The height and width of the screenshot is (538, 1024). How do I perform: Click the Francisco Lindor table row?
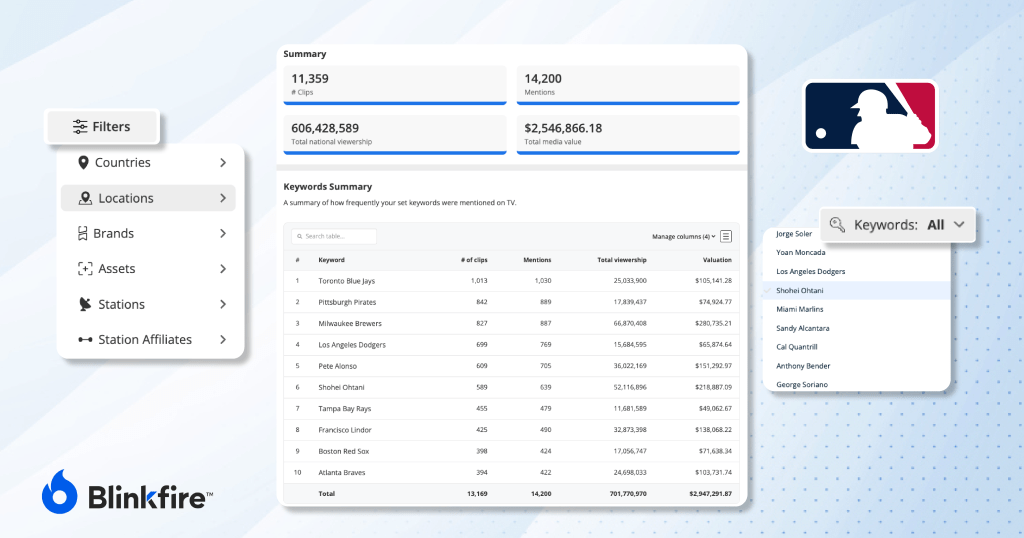[x=512, y=430]
